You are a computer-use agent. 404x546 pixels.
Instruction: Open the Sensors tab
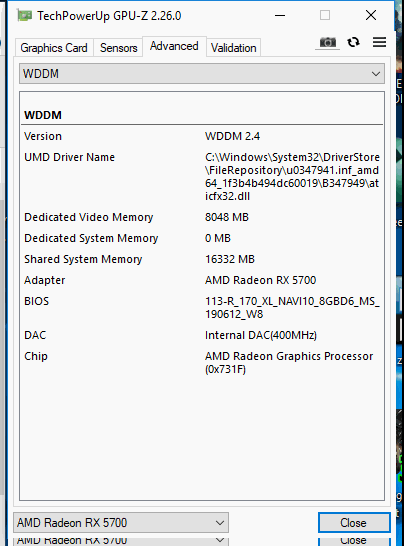118,48
